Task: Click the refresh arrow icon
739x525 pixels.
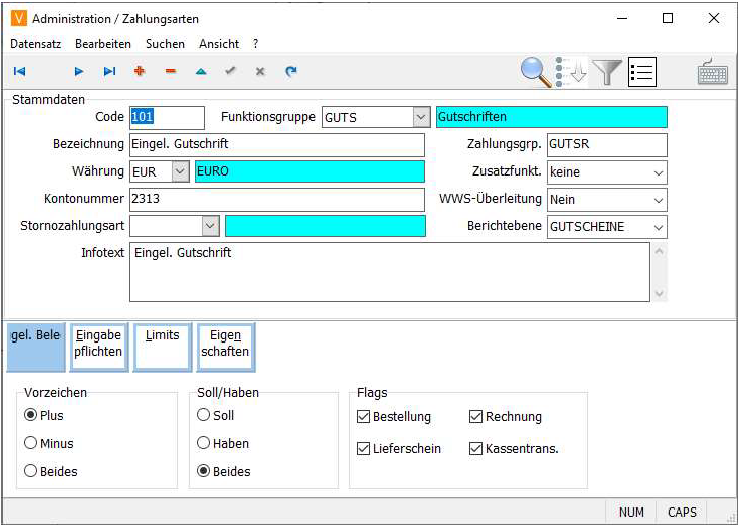Action: tap(291, 71)
